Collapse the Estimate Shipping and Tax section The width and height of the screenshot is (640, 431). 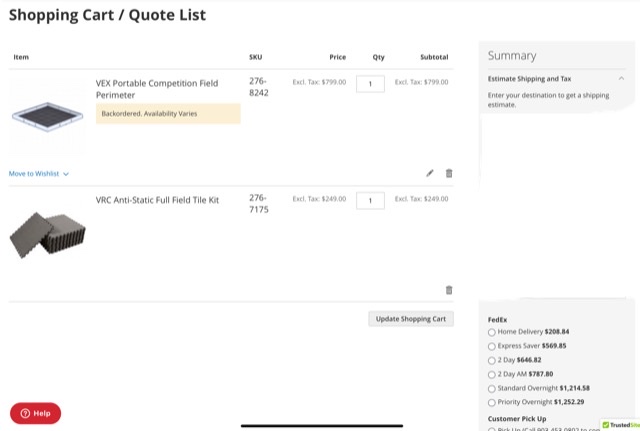pos(621,78)
